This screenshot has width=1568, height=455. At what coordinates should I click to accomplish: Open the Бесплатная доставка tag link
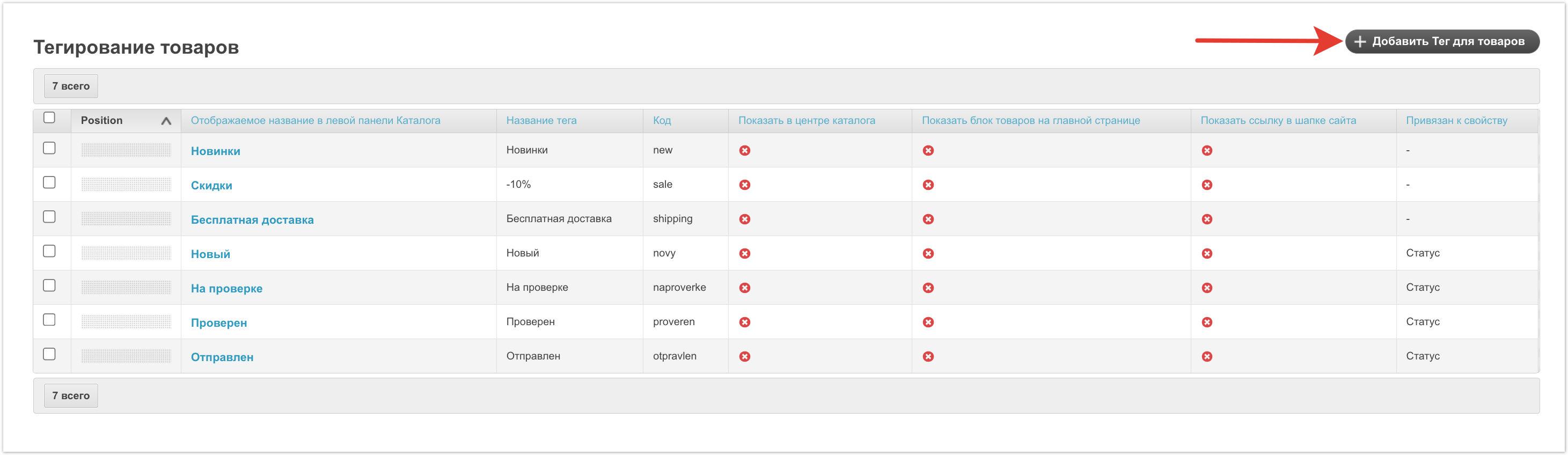tap(252, 219)
